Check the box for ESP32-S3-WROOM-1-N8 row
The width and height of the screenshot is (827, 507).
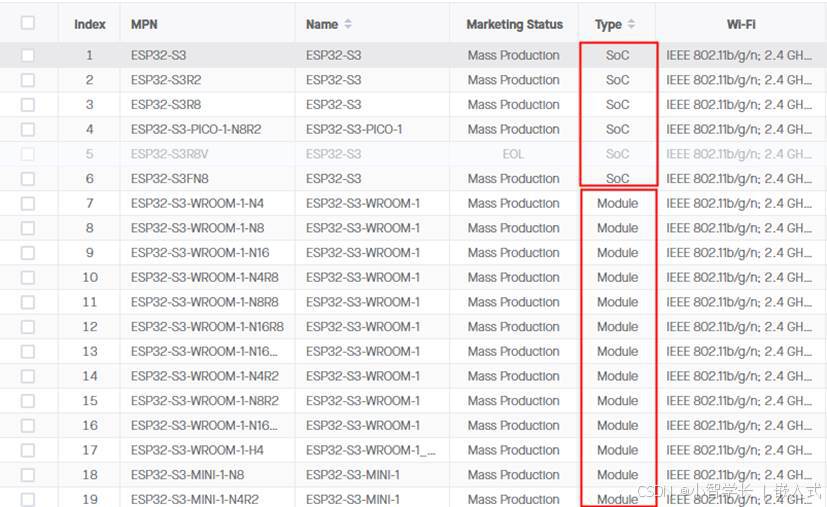click(27, 228)
